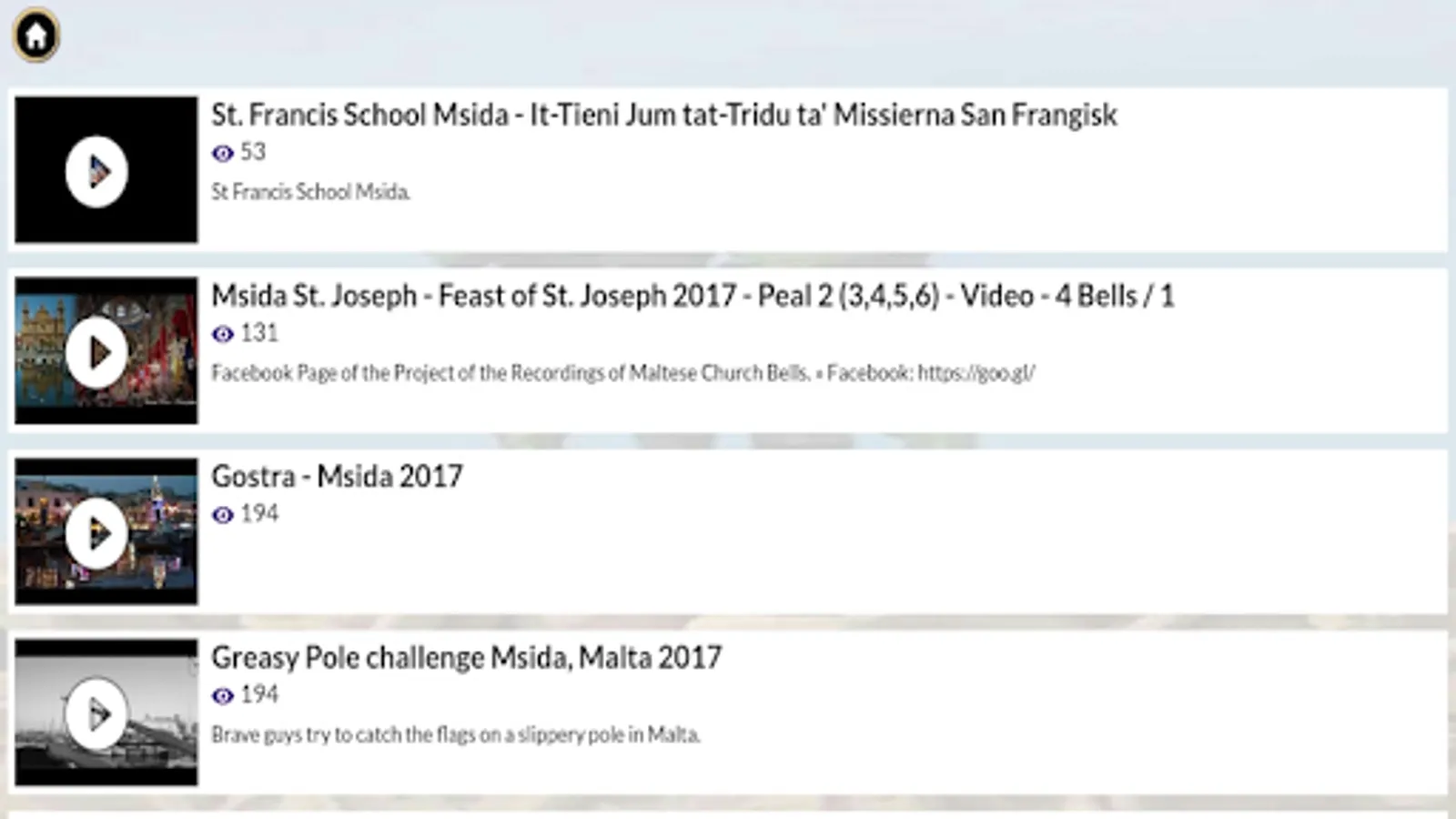Image resolution: width=1456 pixels, height=819 pixels.
Task: Click the eye icon beside 53 views
Action: (222, 153)
